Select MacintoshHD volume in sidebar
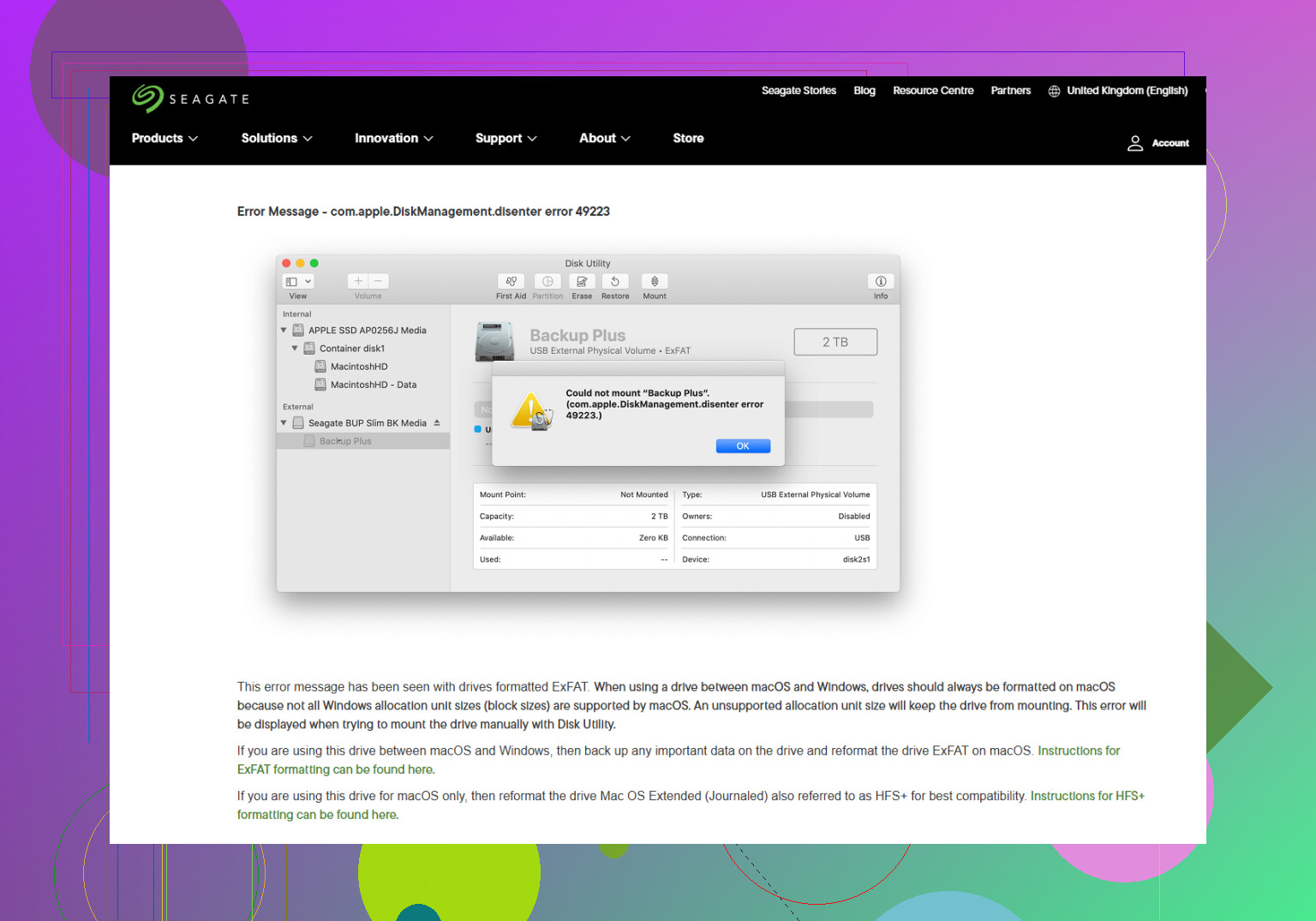Screen dimensions: 1316x921 (x=359, y=366)
